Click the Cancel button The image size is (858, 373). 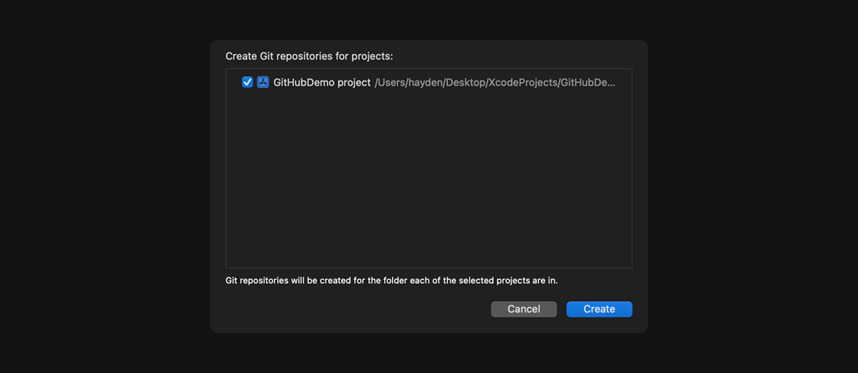pos(524,309)
